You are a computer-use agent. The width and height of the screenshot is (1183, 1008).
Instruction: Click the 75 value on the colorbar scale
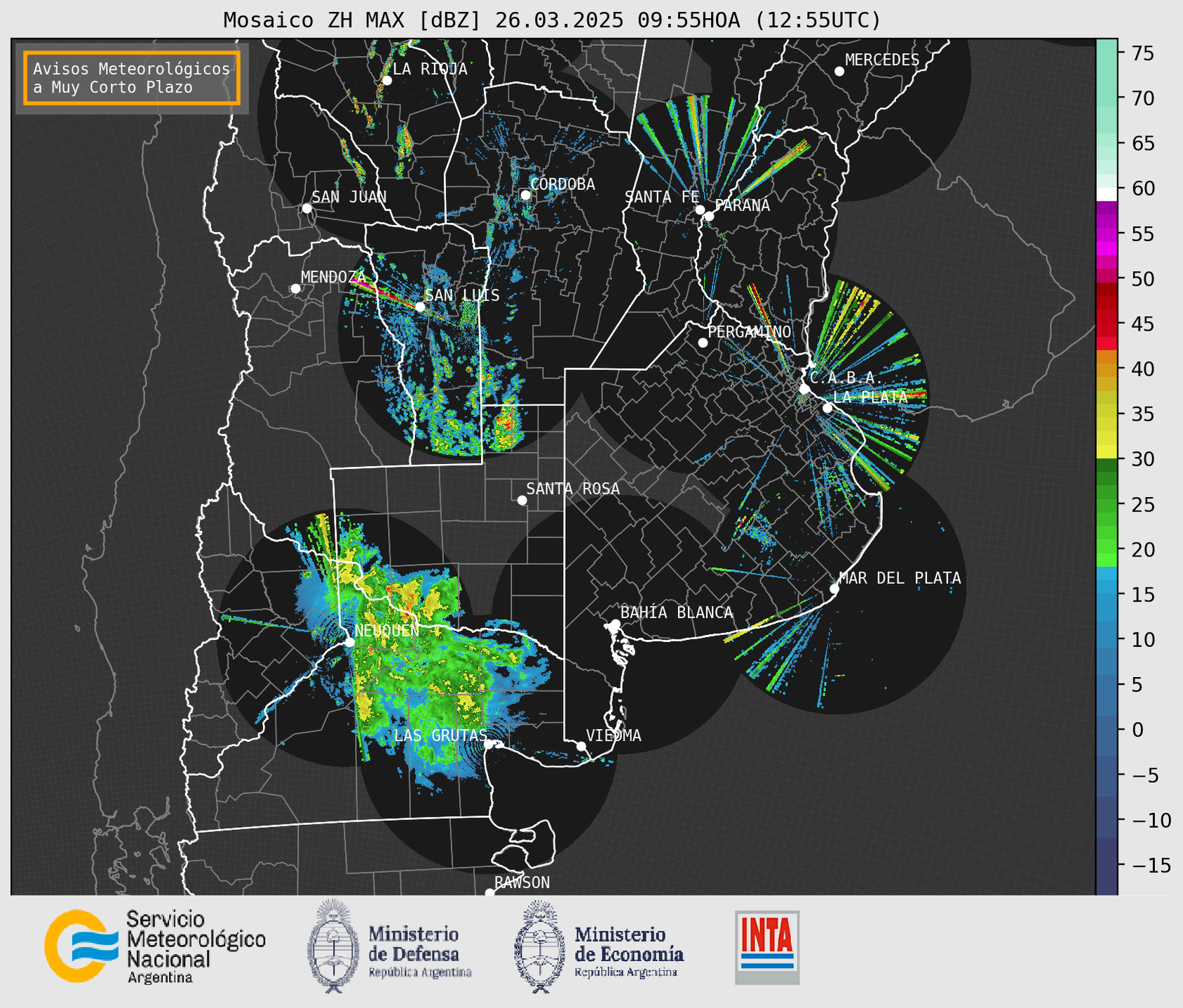click(x=1142, y=53)
